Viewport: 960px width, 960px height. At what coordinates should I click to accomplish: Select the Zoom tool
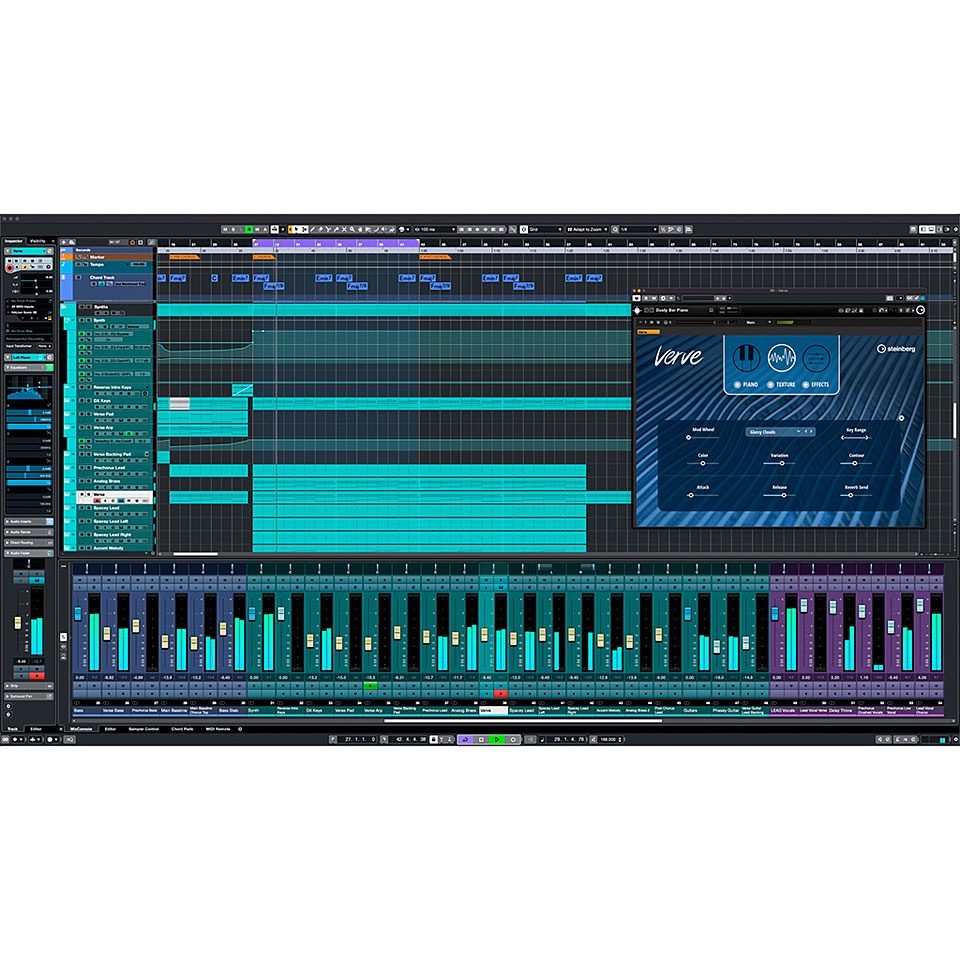click(x=352, y=230)
